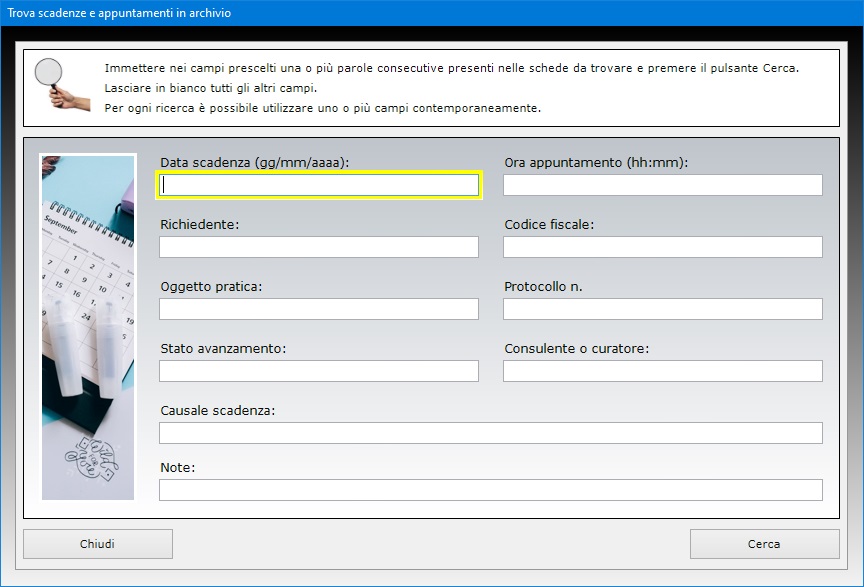Focus the Causale scadenza wide text box

click(x=490, y=433)
